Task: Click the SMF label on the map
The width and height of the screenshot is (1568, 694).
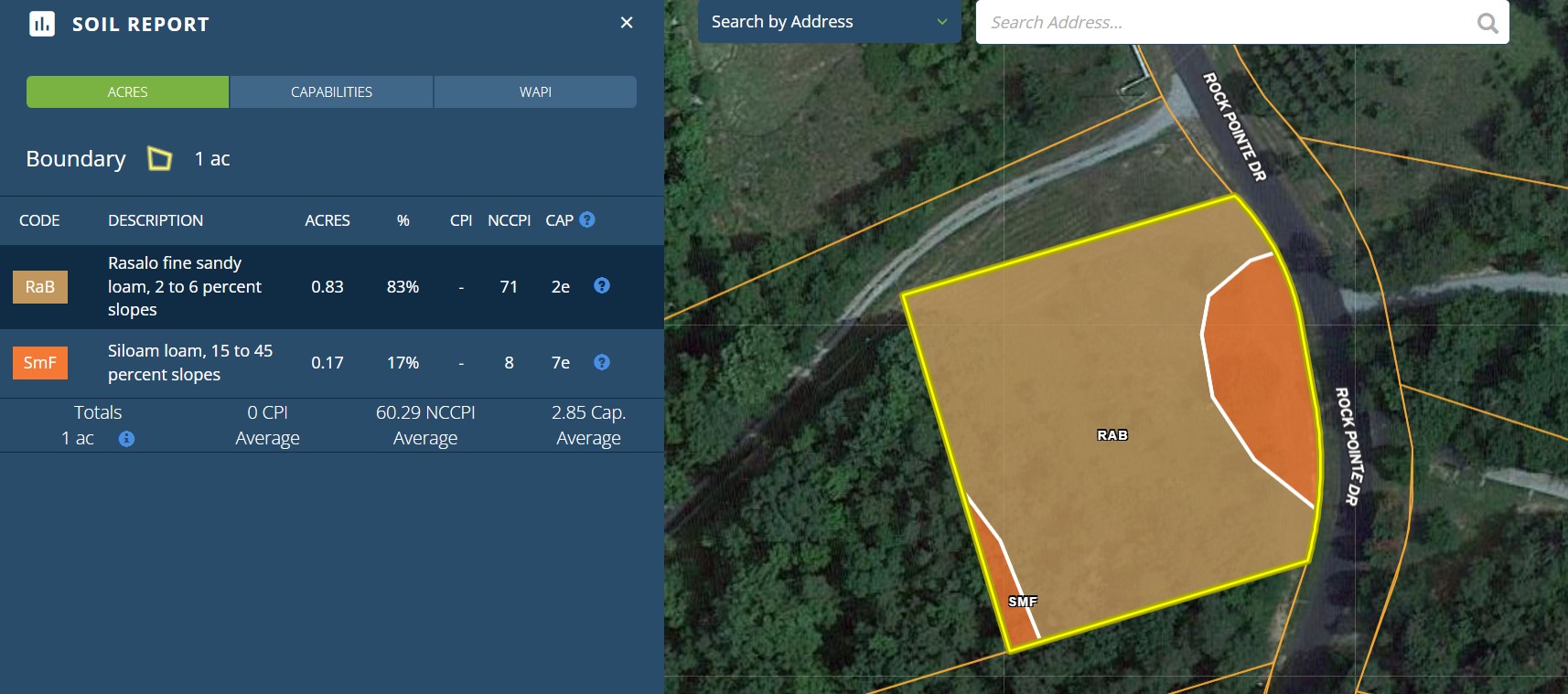Action: click(x=1023, y=602)
